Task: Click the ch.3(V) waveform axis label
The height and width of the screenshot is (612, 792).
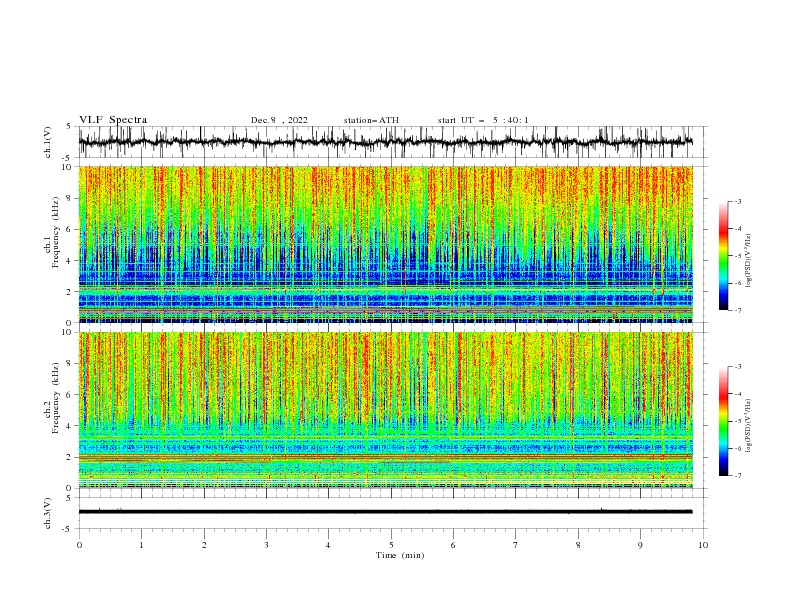Action: click(48, 513)
